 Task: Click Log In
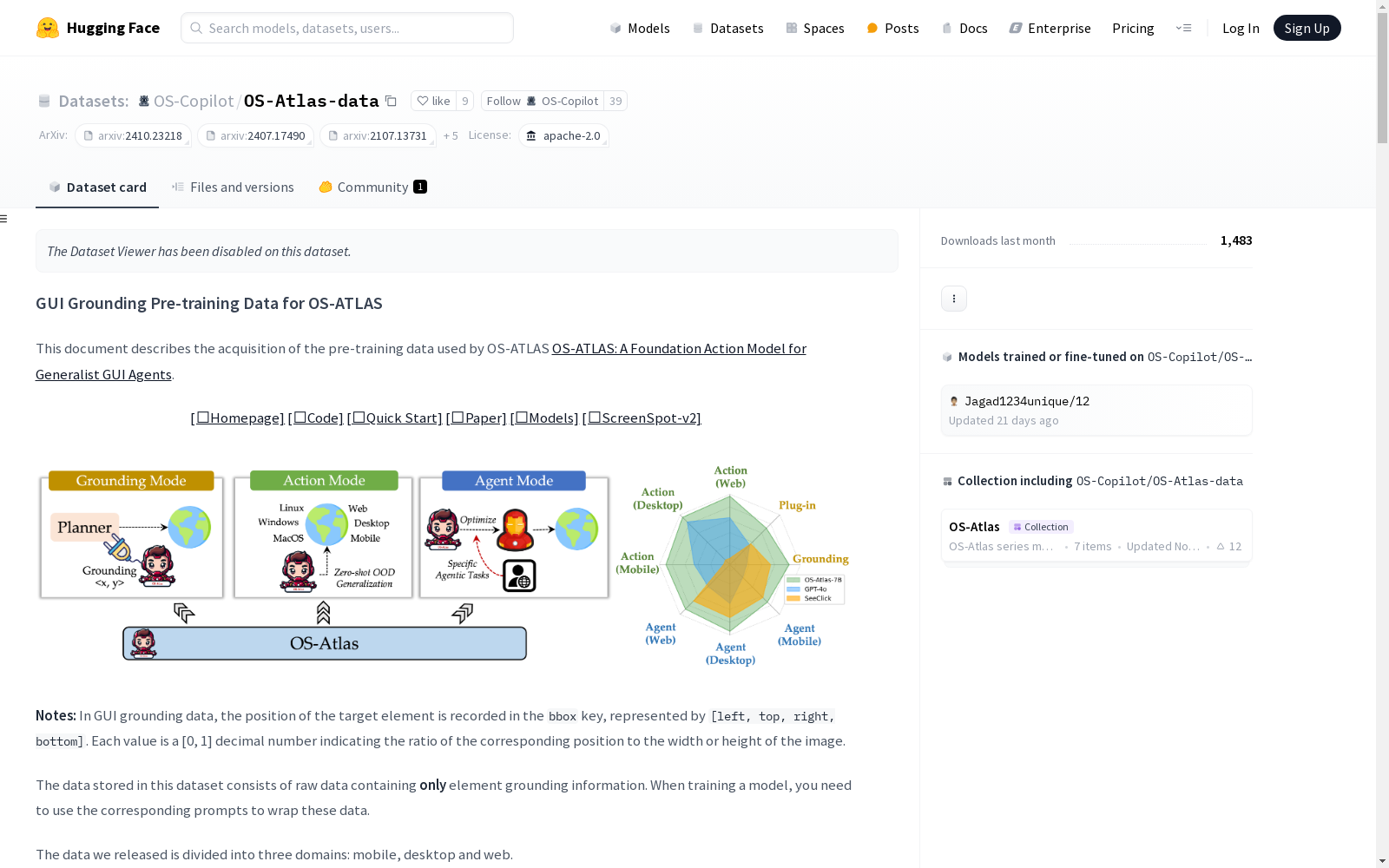click(1241, 28)
